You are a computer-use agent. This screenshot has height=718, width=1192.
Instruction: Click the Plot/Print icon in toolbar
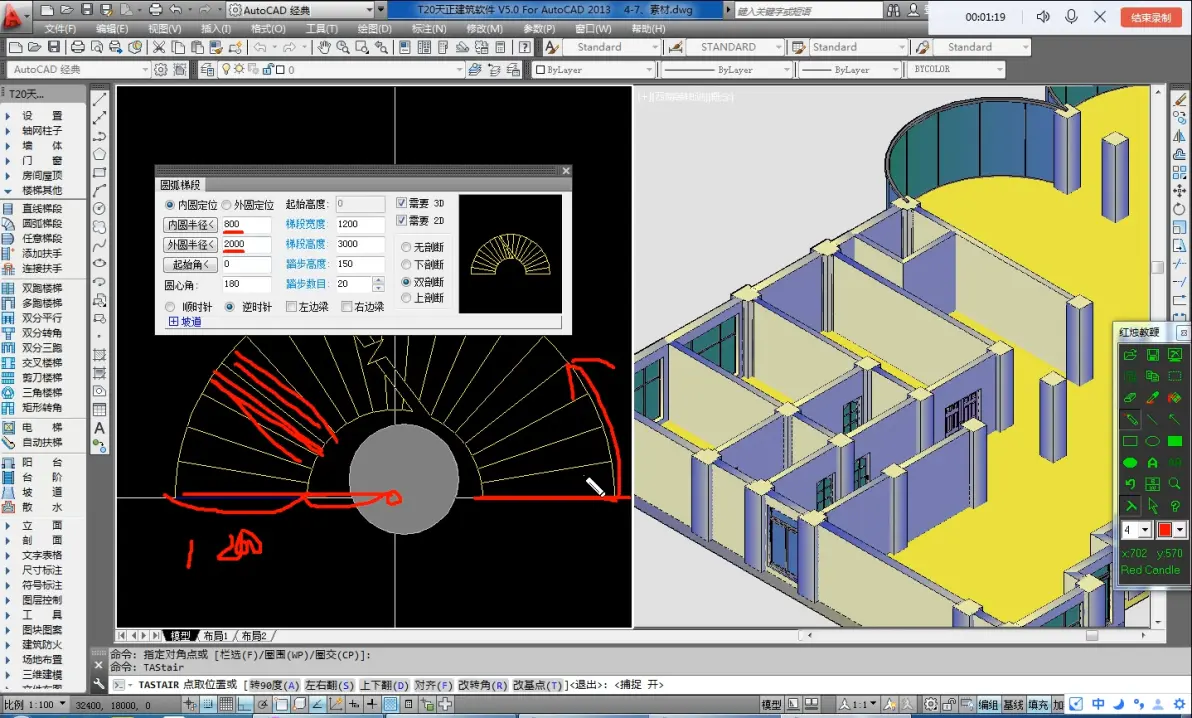[78, 48]
